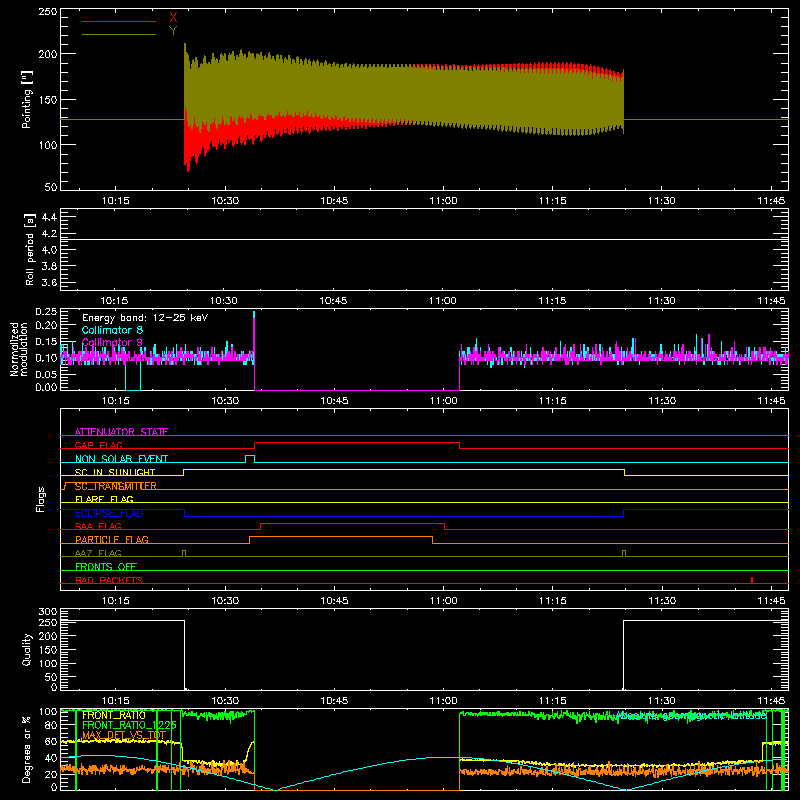Click the yellow FRONT_RATIO legend entry
This screenshot has height=800, width=800.
tap(114, 715)
